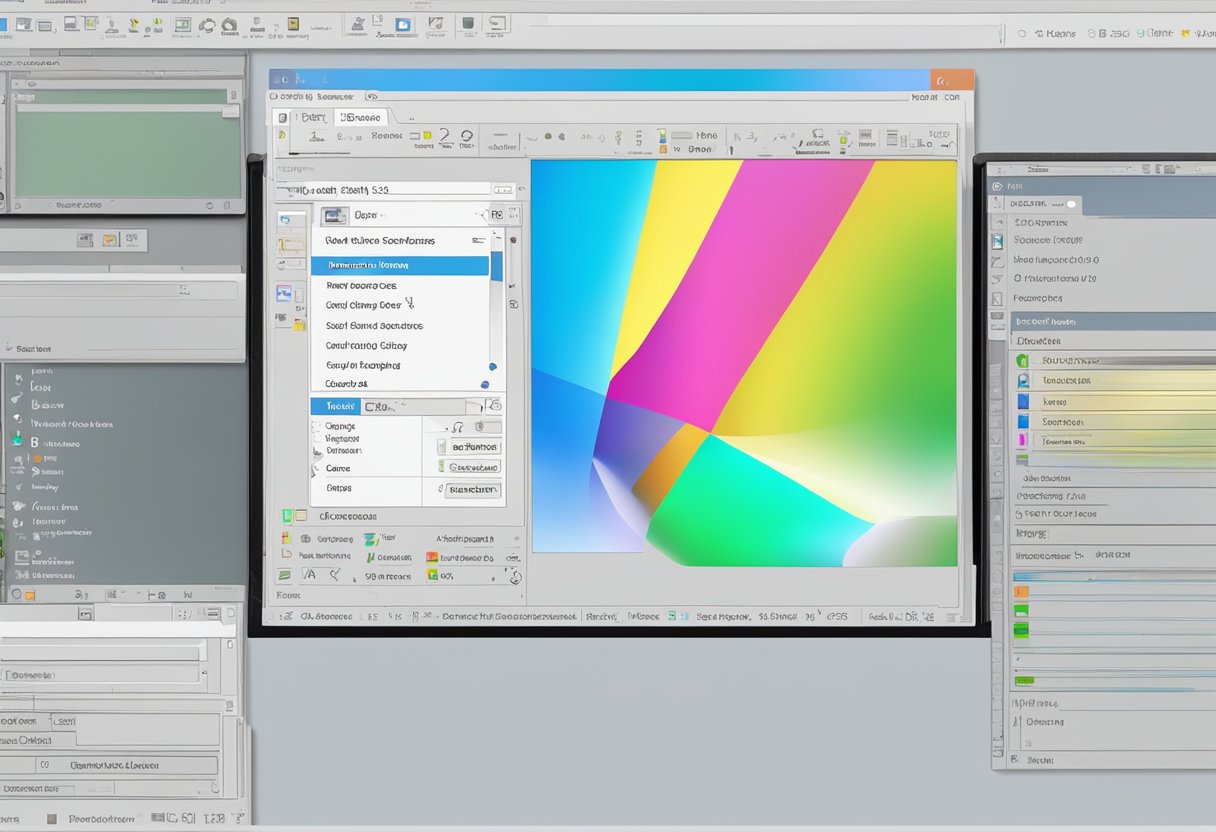Click the monitor thumbnail icon above the list

tap(335, 215)
